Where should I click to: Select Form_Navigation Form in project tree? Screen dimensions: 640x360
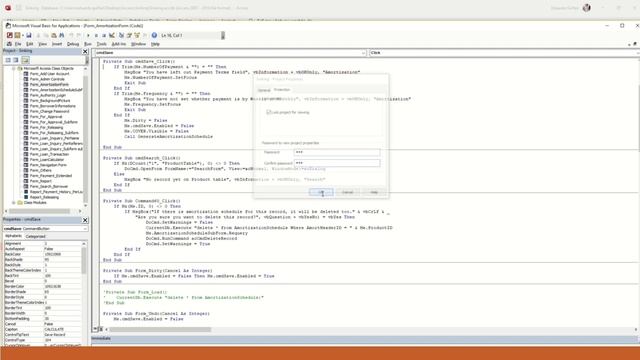coord(48,165)
